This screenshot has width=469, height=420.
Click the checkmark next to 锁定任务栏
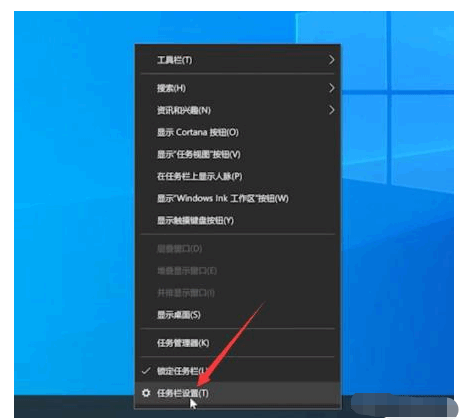point(146,371)
